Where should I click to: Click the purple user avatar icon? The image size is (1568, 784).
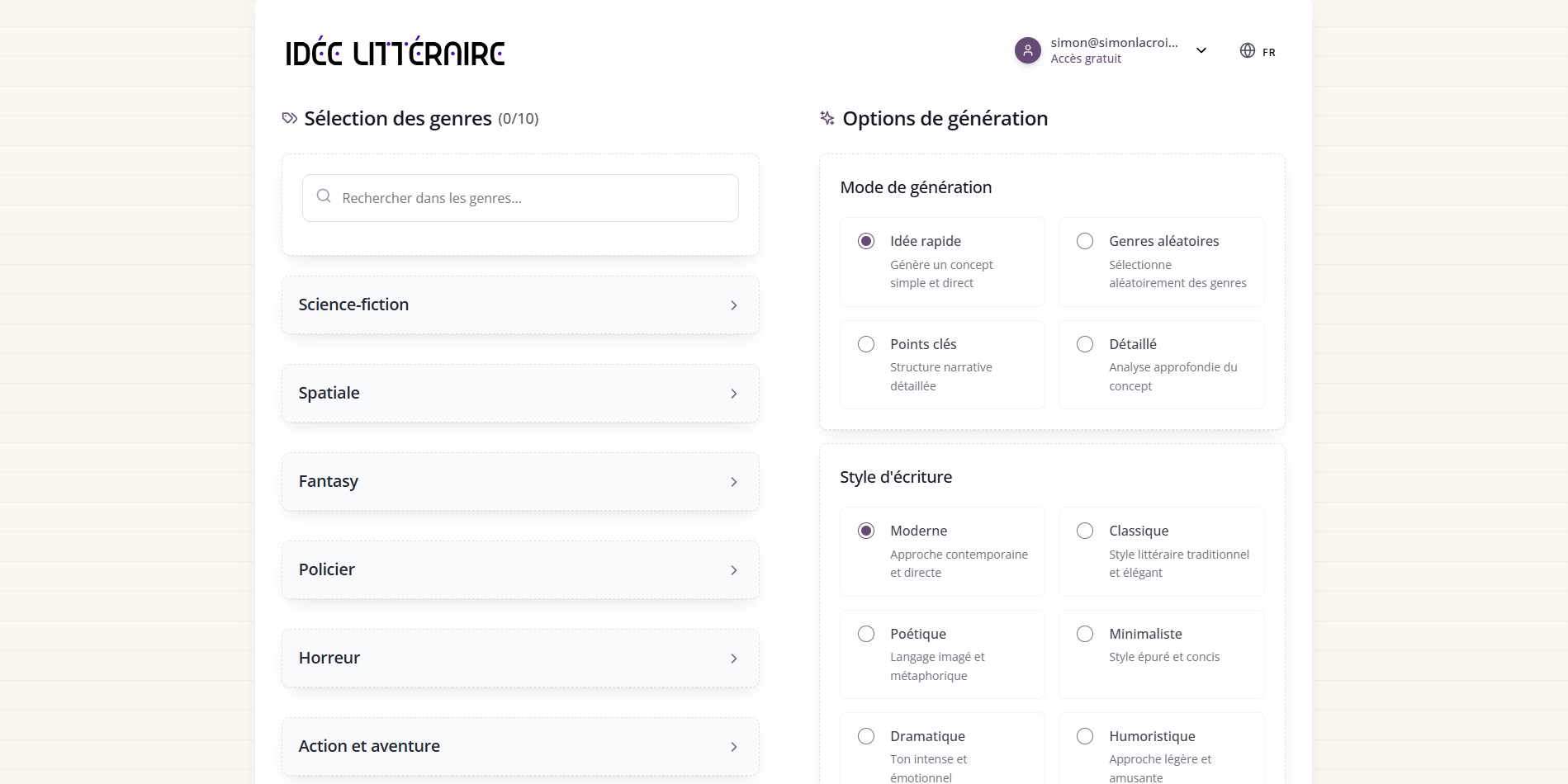(x=1027, y=50)
